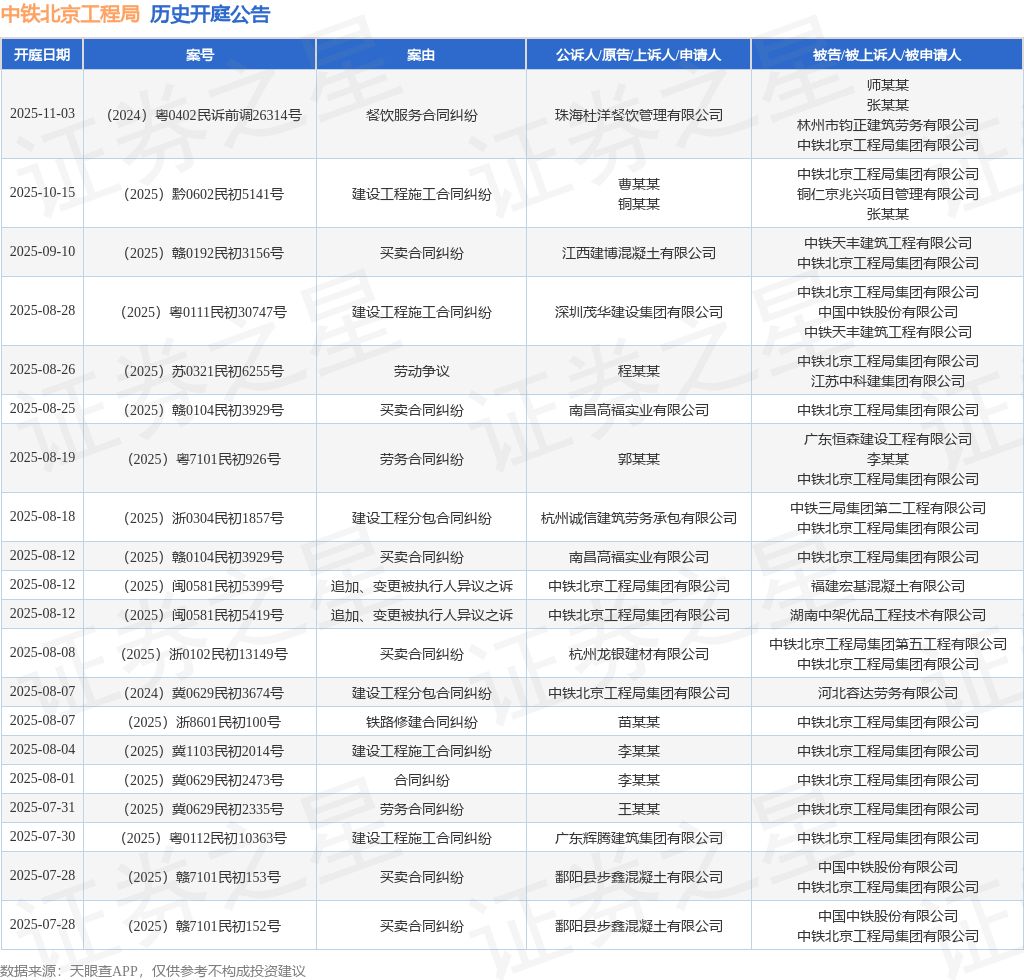
Task: Click plaintiff 郭某某
Action: tap(639, 460)
